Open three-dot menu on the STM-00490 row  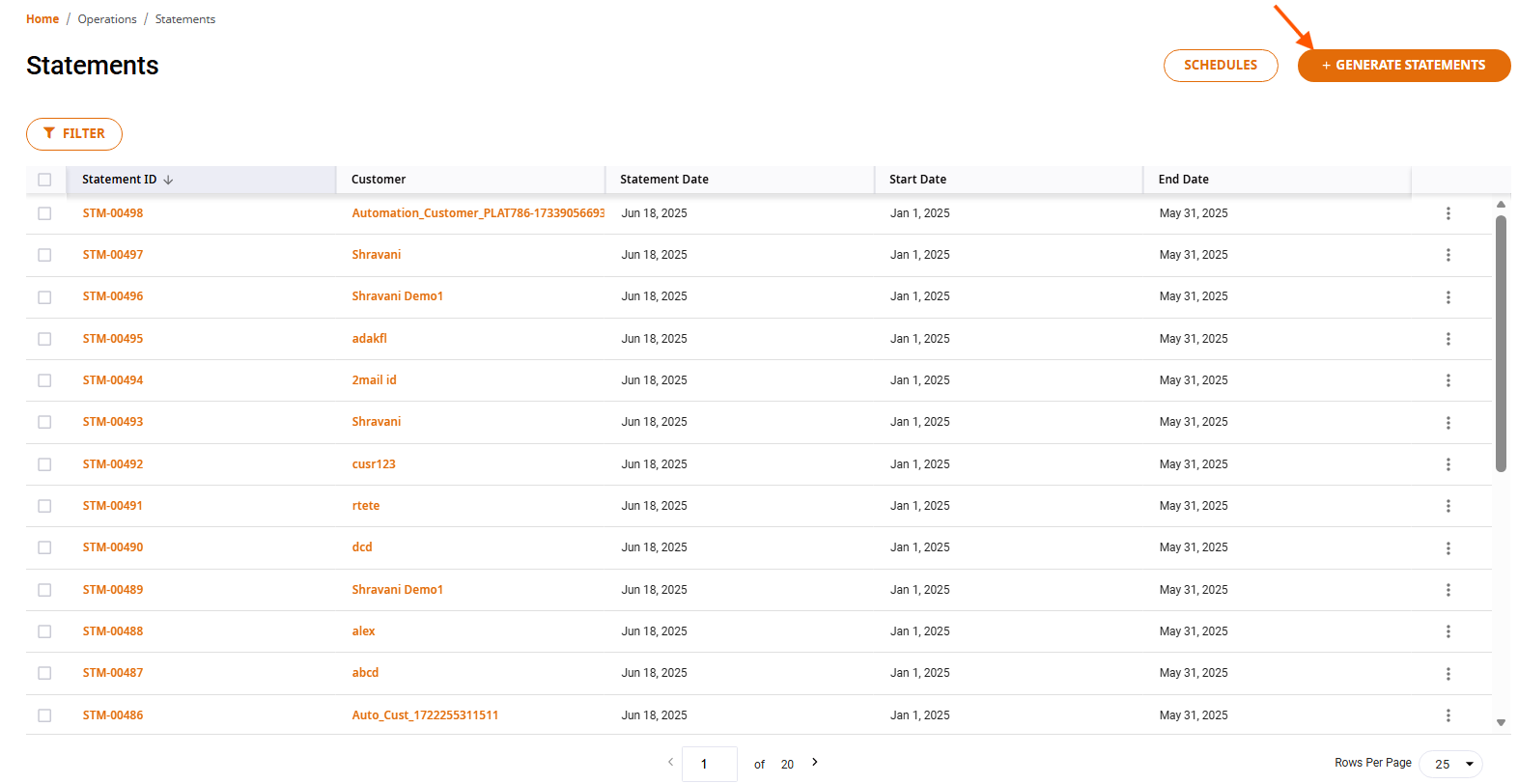[x=1448, y=548]
